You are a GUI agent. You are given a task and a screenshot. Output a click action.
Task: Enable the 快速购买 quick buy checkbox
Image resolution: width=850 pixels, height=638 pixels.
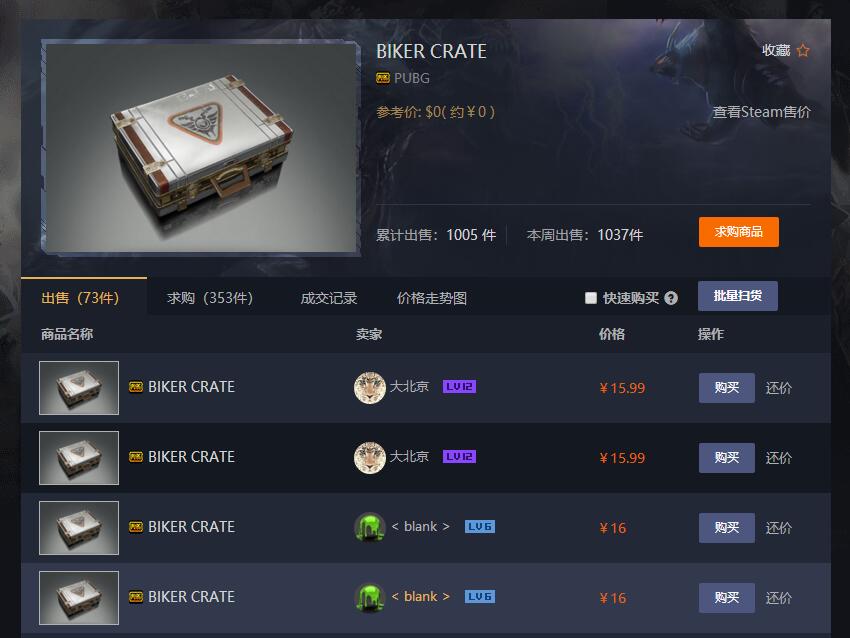point(591,298)
